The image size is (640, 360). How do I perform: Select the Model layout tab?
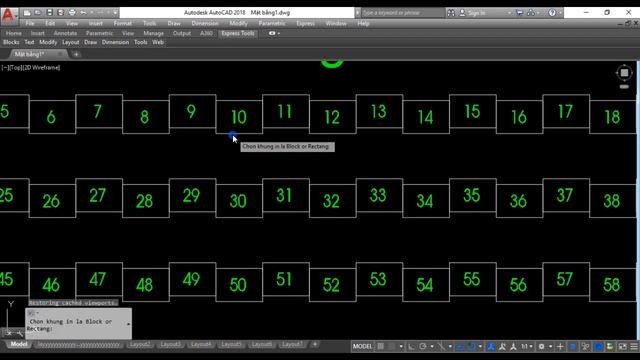[18, 344]
